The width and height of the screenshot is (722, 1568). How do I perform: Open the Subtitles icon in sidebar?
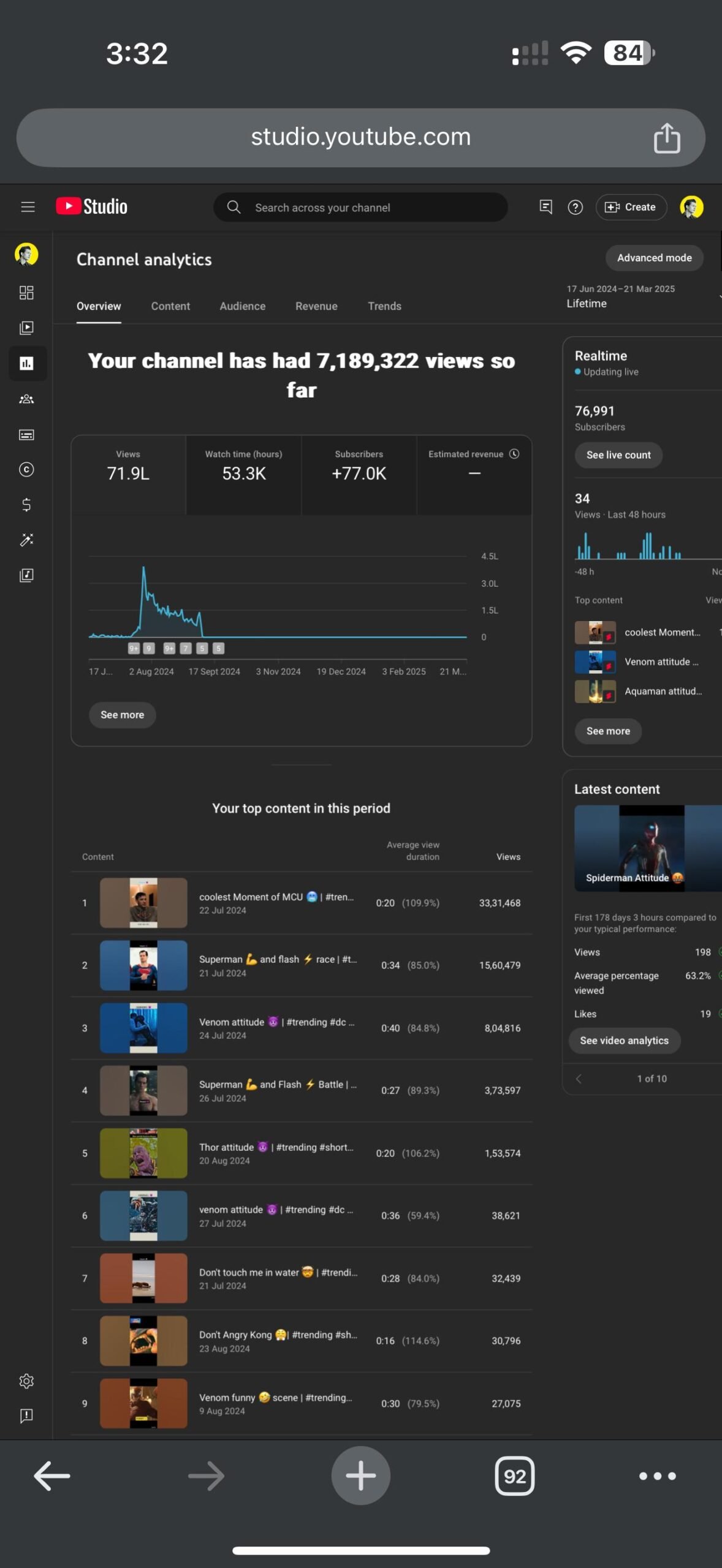tap(26, 435)
